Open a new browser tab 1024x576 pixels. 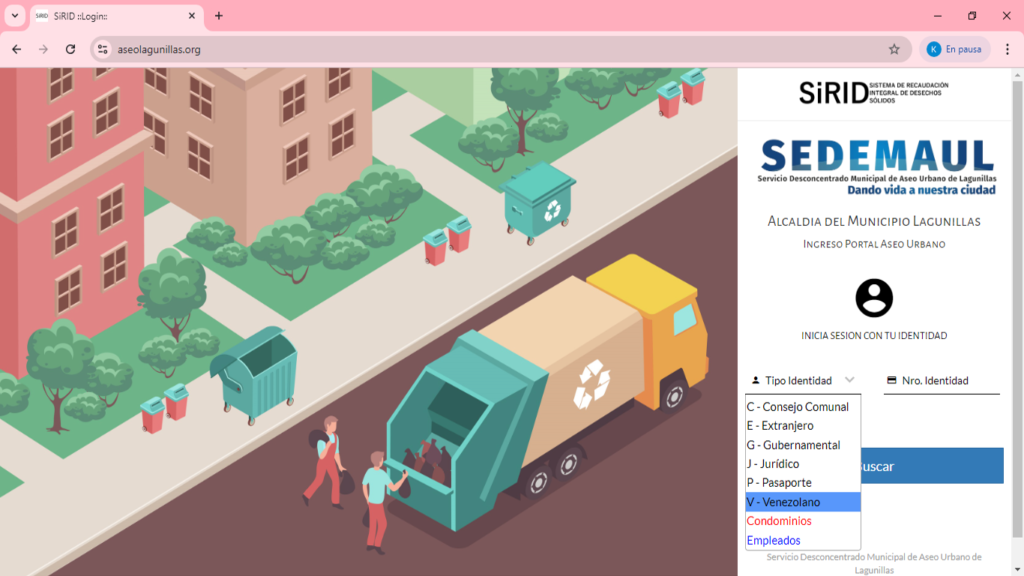point(219,16)
